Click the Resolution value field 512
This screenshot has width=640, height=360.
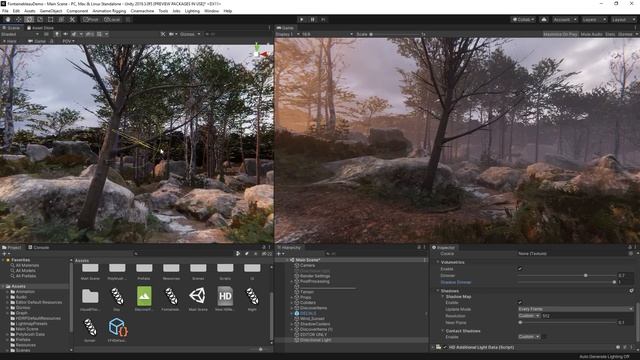pos(588,316)
